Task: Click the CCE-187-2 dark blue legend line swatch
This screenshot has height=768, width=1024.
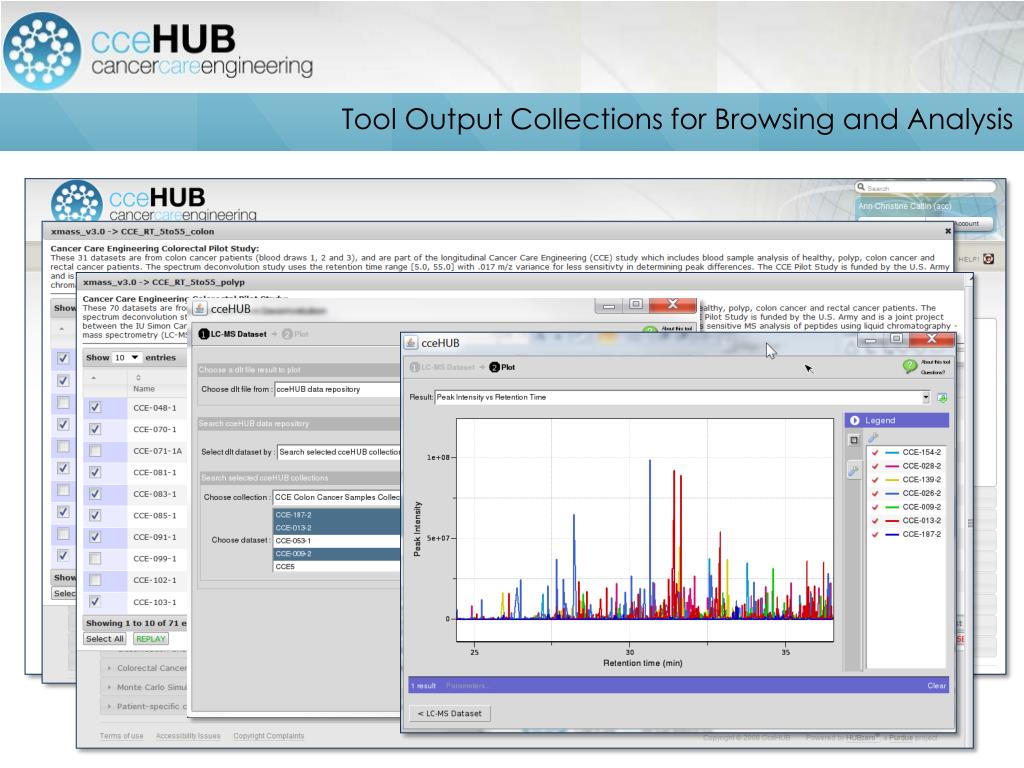Action: [892, 535]
